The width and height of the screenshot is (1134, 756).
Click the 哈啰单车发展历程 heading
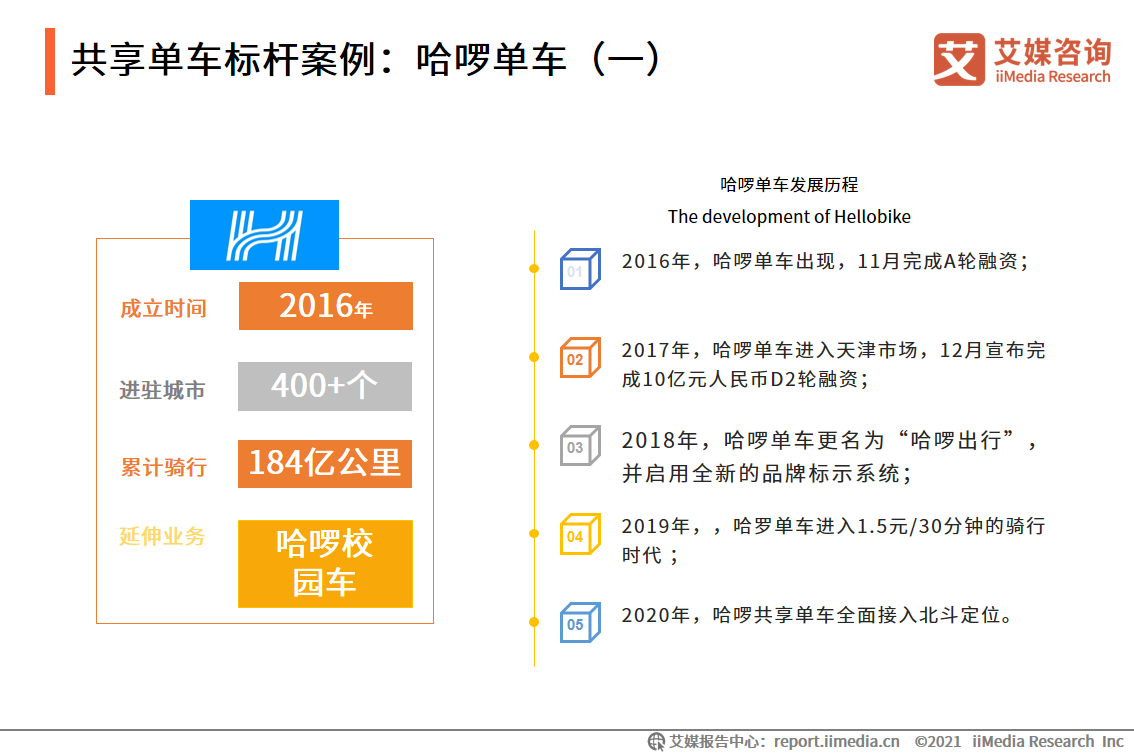789,185
